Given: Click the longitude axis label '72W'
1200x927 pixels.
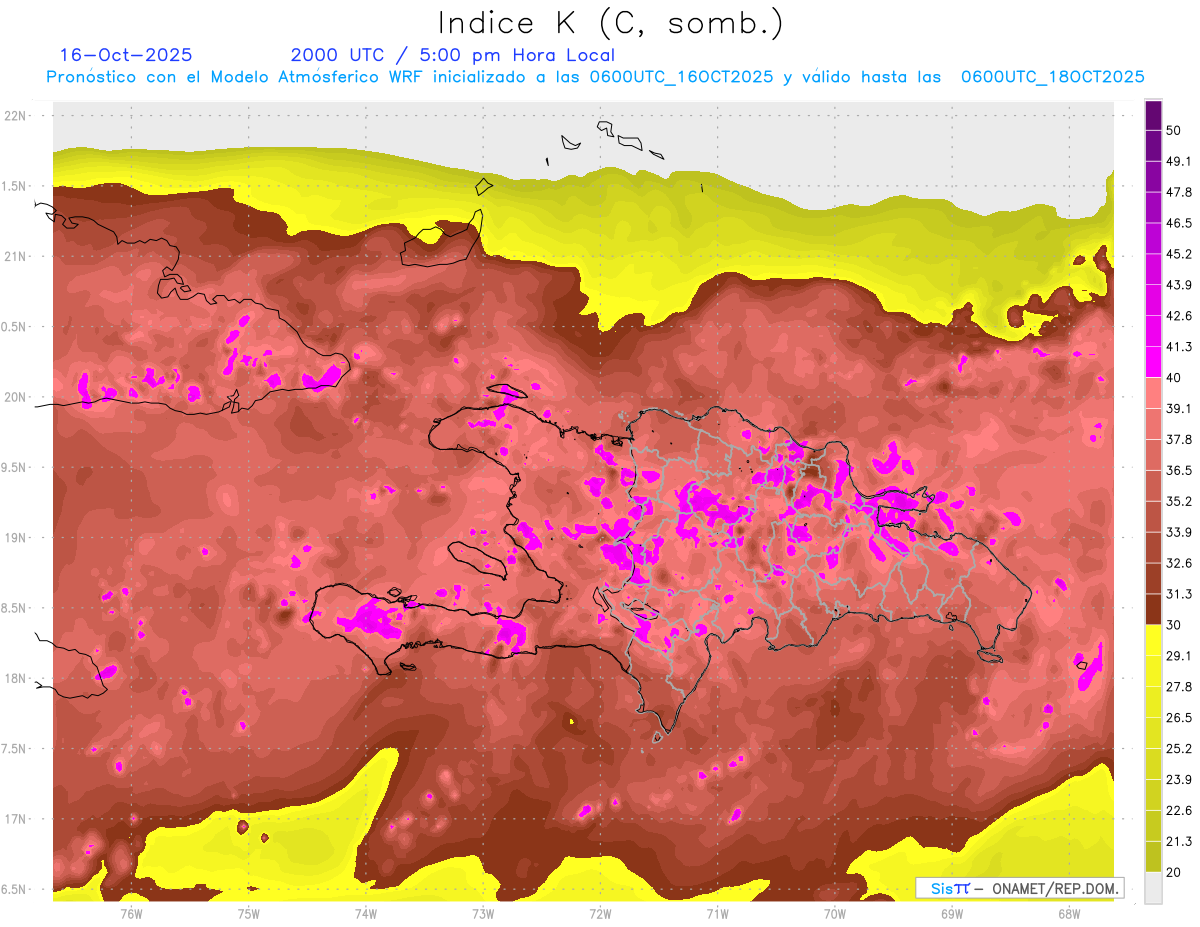Looking at the screenshot, I should [x=600, y=913].
